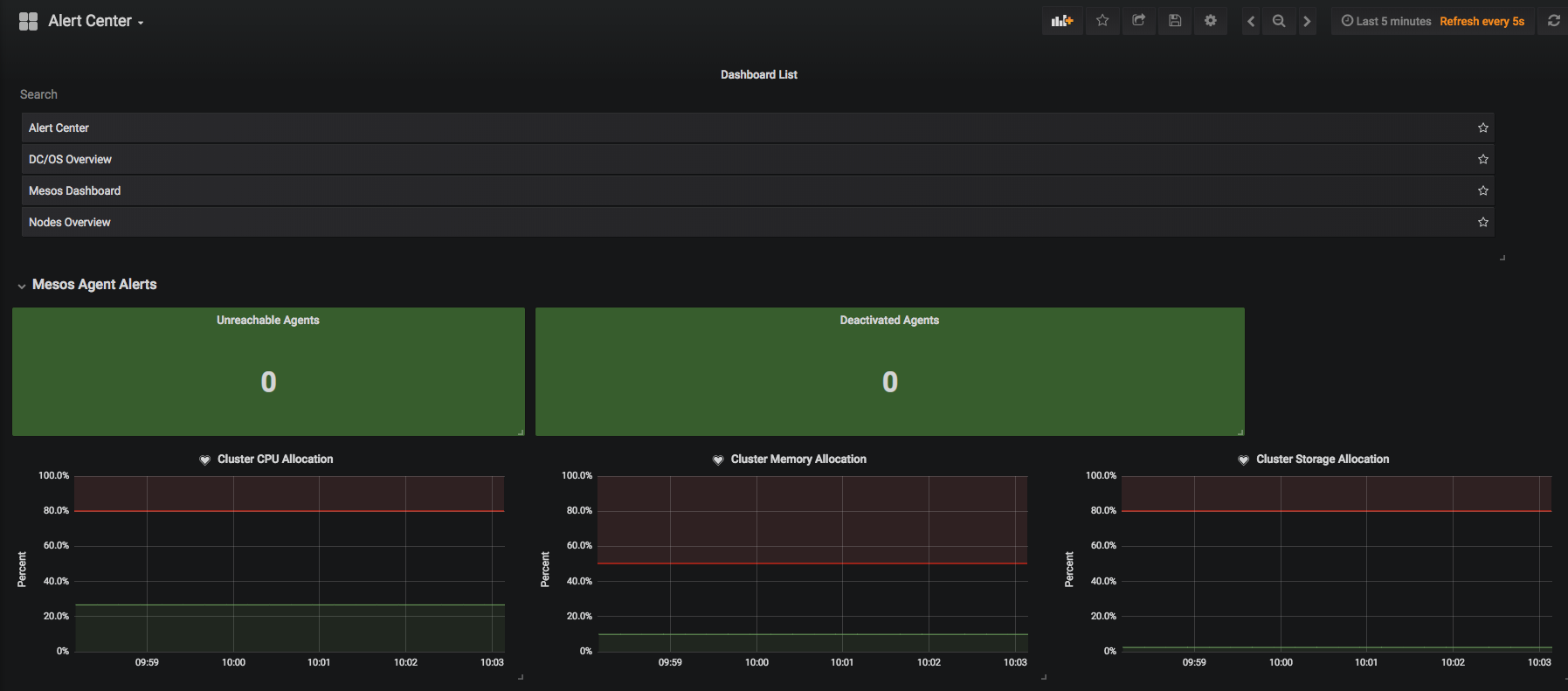
Task: Refresh the dashboard now
Action: 1553,21
